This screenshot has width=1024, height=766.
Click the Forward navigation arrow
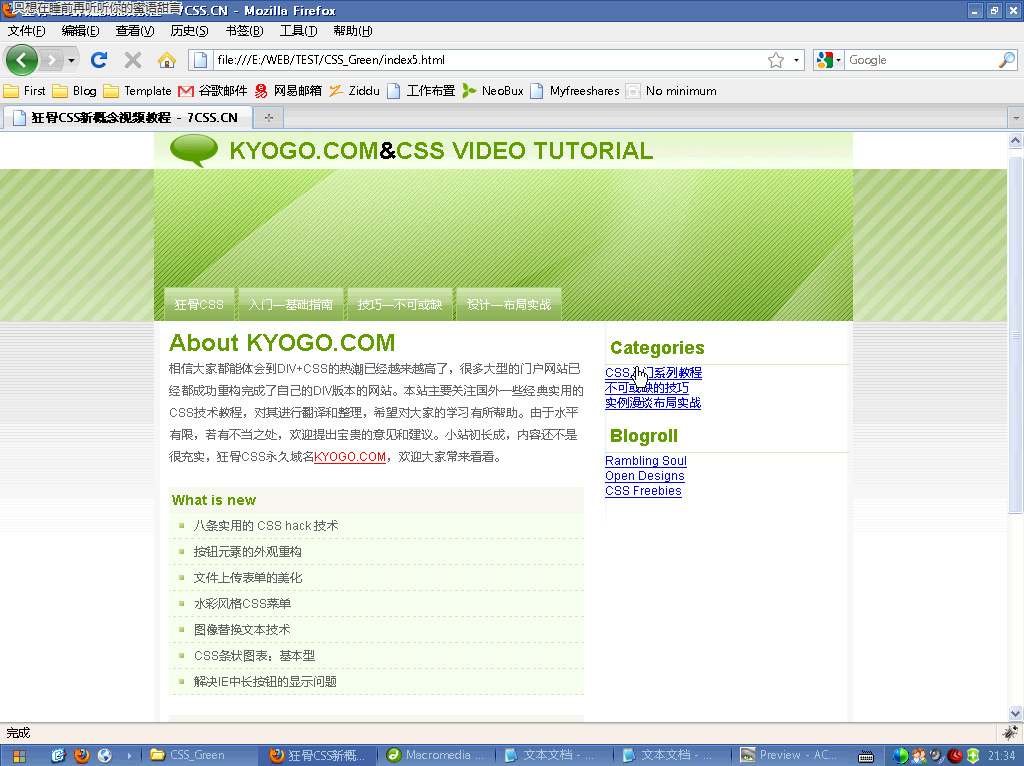tap(51, 60)
